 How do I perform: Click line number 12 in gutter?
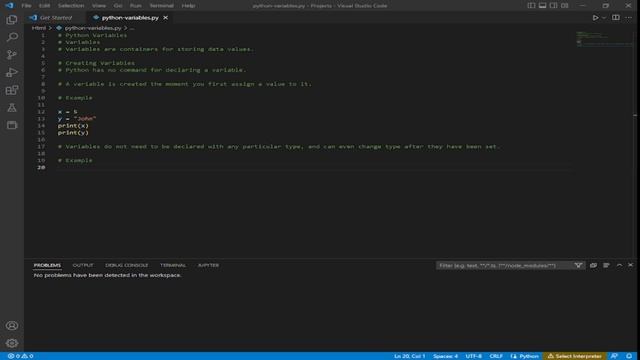pos(41,111)
